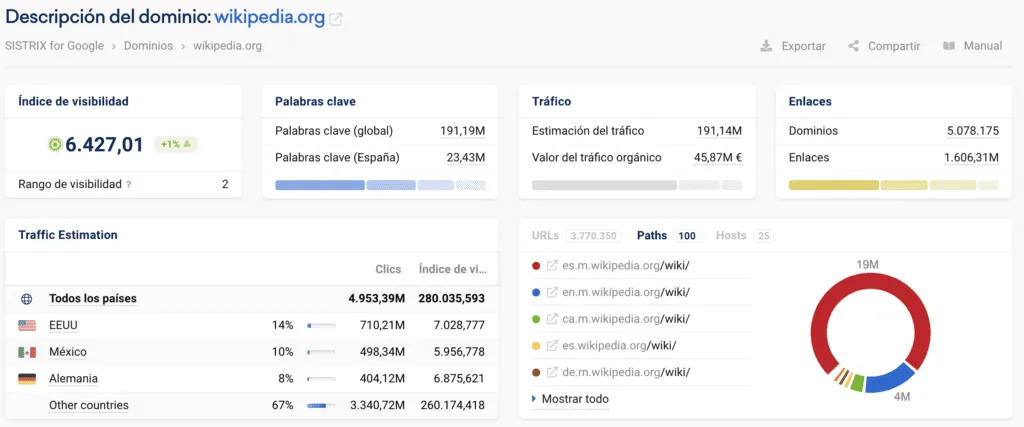Open external link icon for es.m.wikipedia.org/wiki/
Image resolution: width=1024 pixels, height=427 pixels.
(x=552, y=266)
